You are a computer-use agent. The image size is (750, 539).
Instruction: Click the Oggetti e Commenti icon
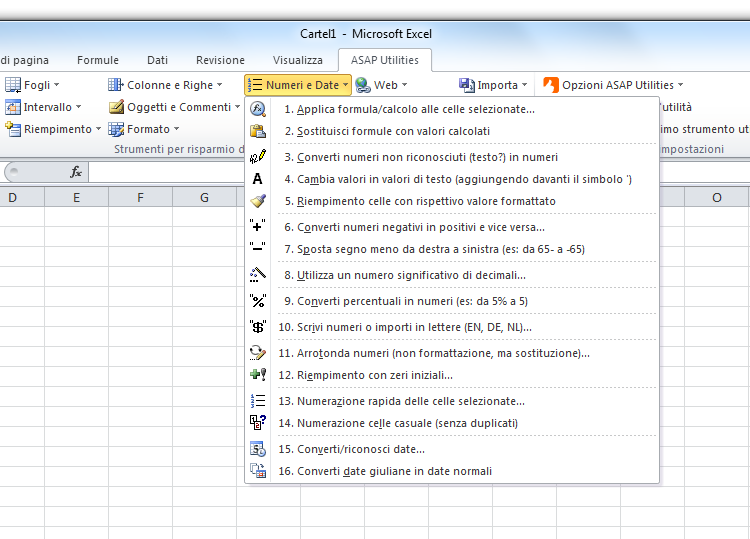(x=116, y=107)
